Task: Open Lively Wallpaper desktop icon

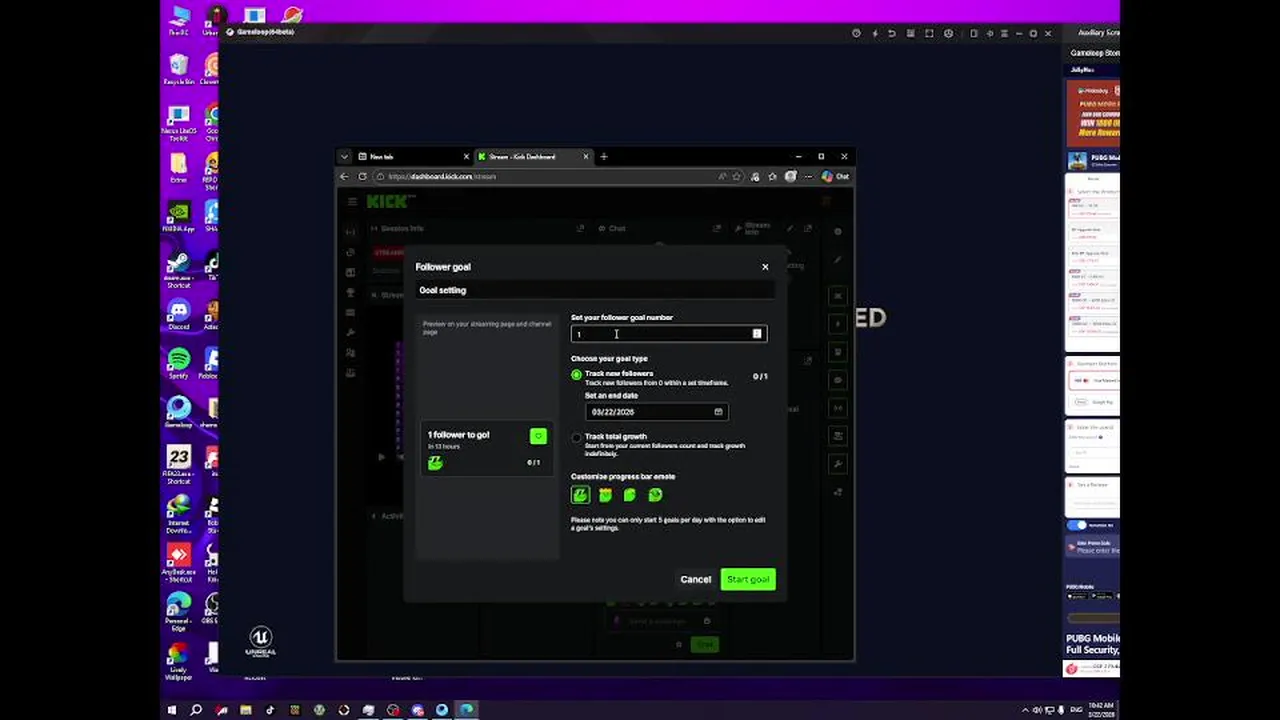Action: click(177, 661)
